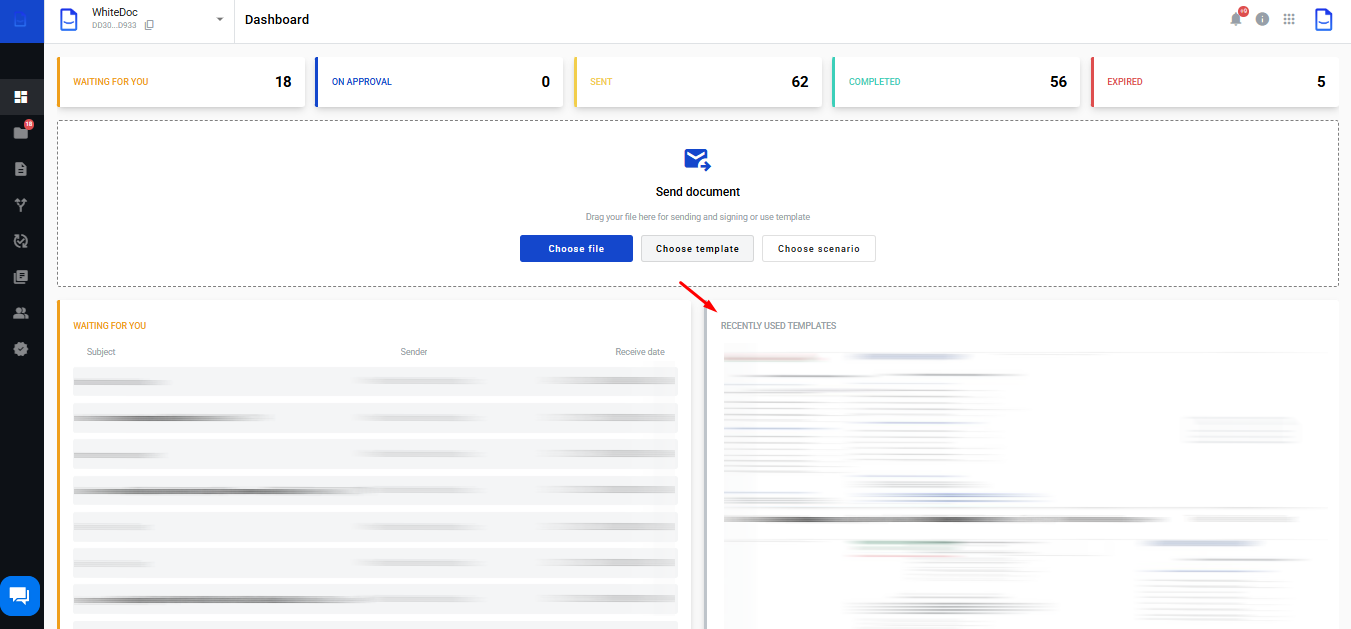Click the Subject column header
The width and height of the screenshot is (1351, 629).
point(101,352)
